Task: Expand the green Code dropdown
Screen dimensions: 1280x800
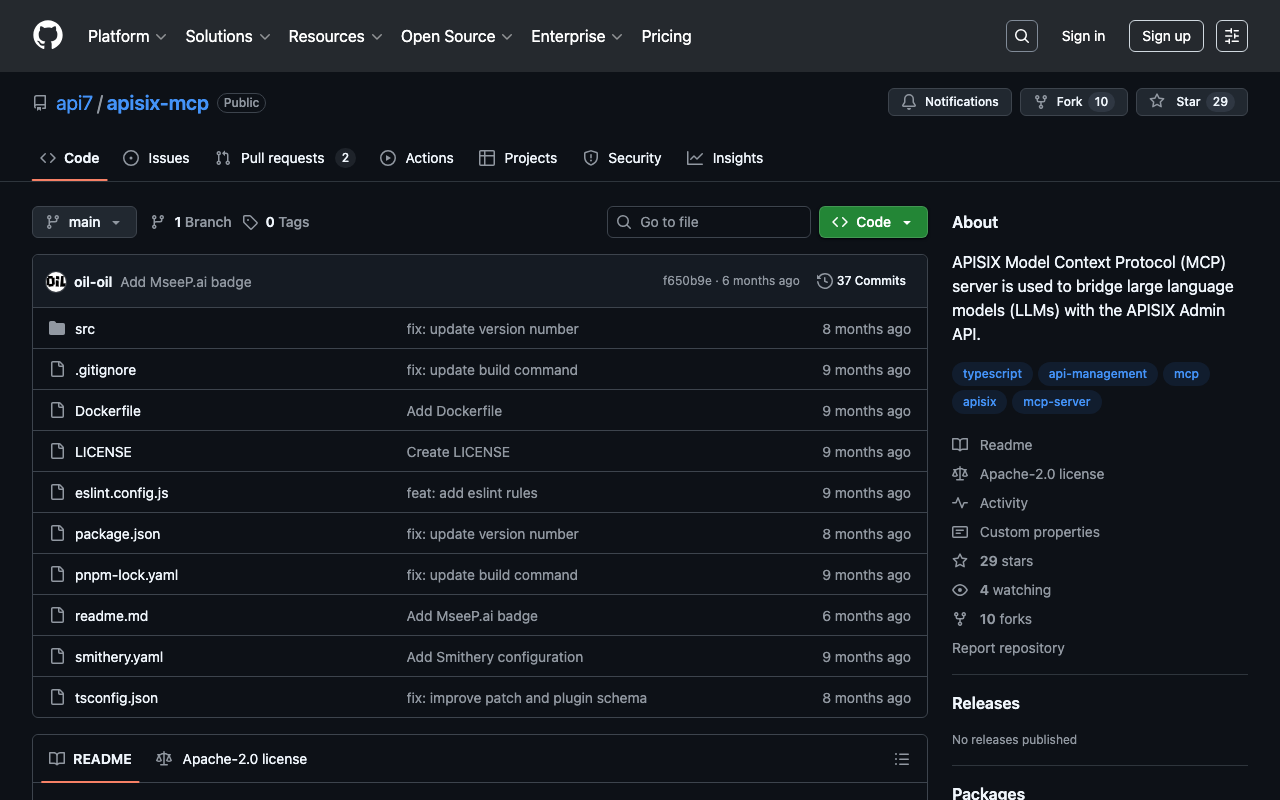Action: coord(872,222)
